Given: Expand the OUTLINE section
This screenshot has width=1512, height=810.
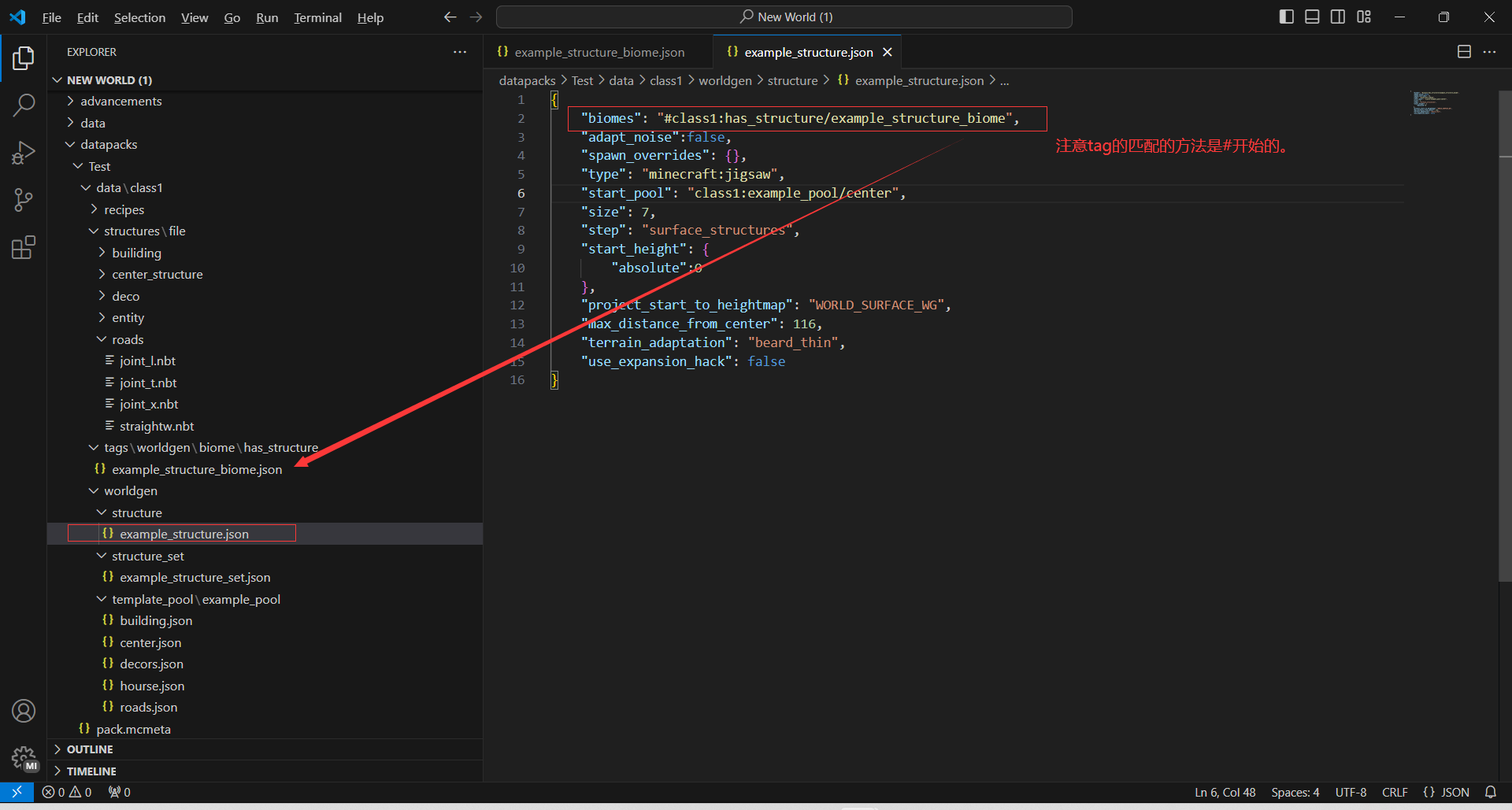Looking at the screenshot, I should click(265, 749).
